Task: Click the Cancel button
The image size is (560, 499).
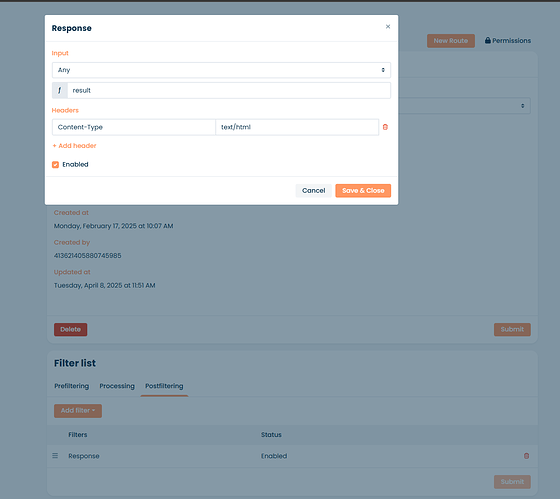Action: click(x=314, y=190)
